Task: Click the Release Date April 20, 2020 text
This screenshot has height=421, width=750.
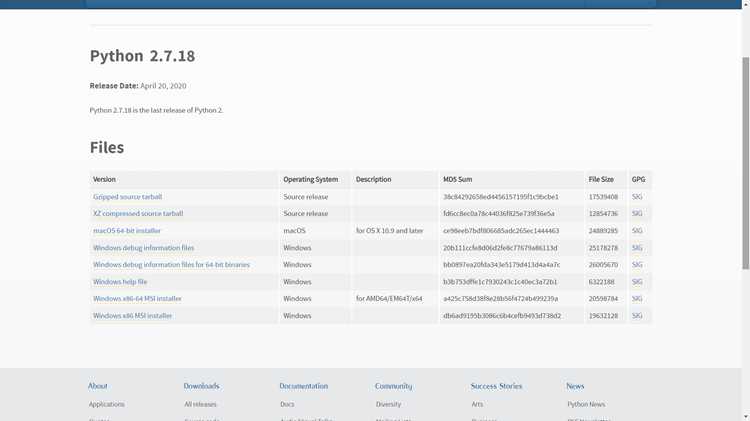Action: (x=138, y=86)
